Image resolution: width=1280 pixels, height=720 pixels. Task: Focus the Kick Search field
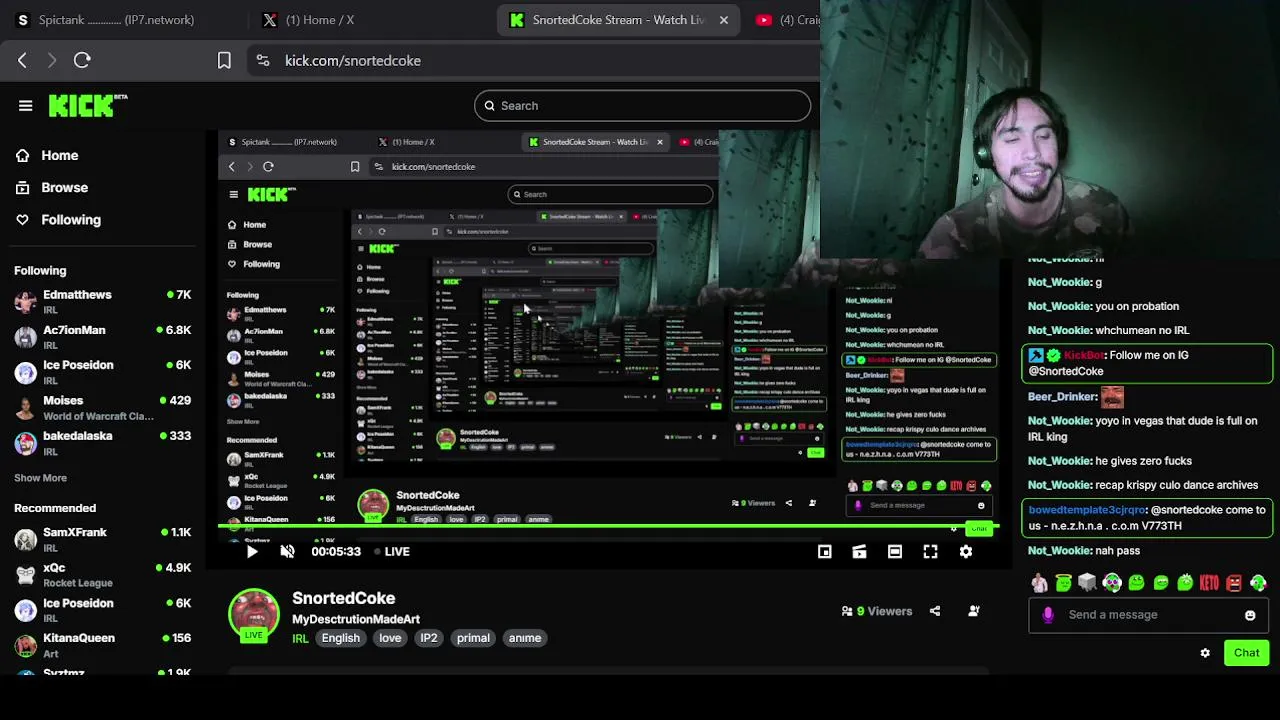pyautogui.click(x=642, y=105)
